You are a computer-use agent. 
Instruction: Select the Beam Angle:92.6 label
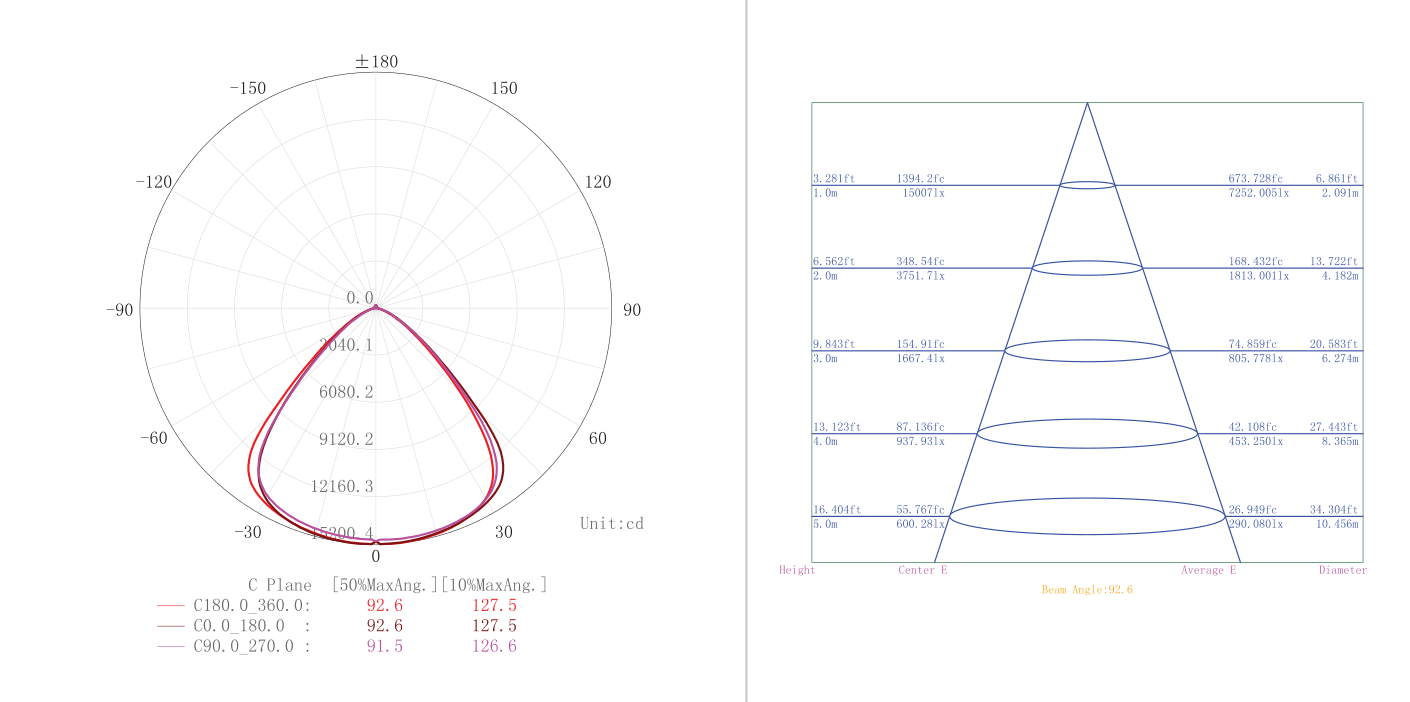(1087, 590)
